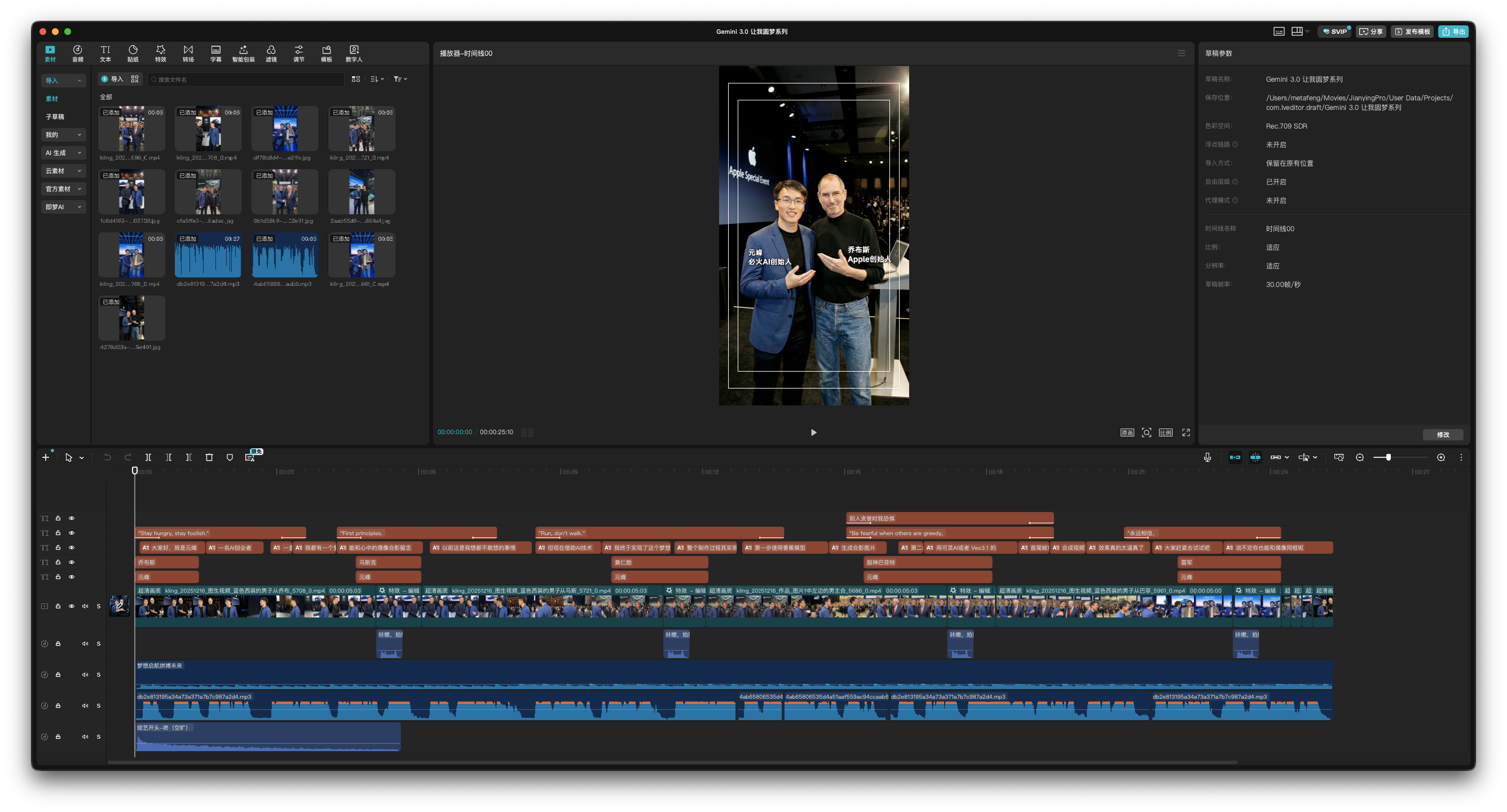The width and height of the screenshot is (1507, 812).
Task: Lock the main video track
Action: pos(58,606)
